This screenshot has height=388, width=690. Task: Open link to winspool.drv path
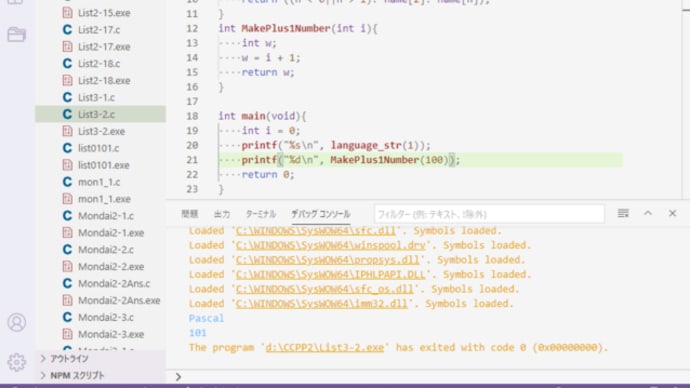pos(331,245)
